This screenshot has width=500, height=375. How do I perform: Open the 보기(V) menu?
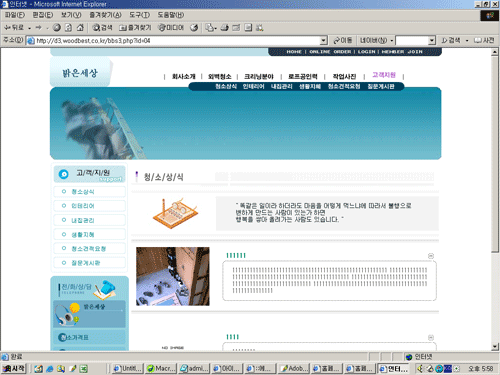tap(71, 15)
